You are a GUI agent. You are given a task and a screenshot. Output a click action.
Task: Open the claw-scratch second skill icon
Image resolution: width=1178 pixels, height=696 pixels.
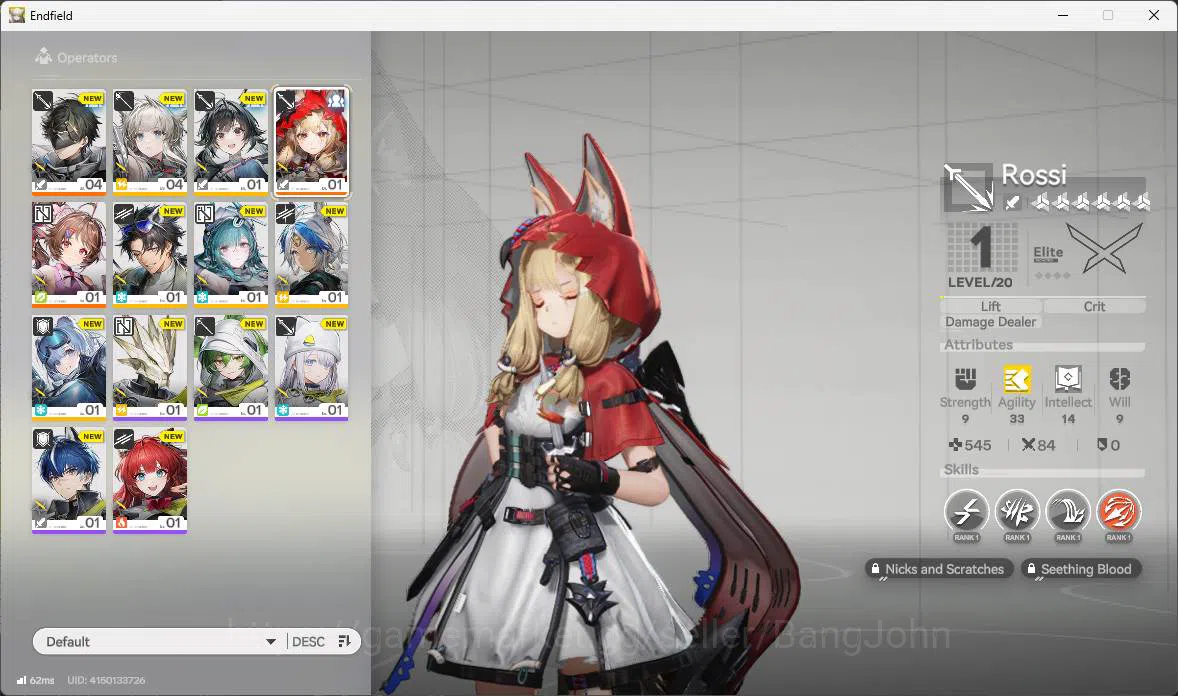coord(1017,512)
